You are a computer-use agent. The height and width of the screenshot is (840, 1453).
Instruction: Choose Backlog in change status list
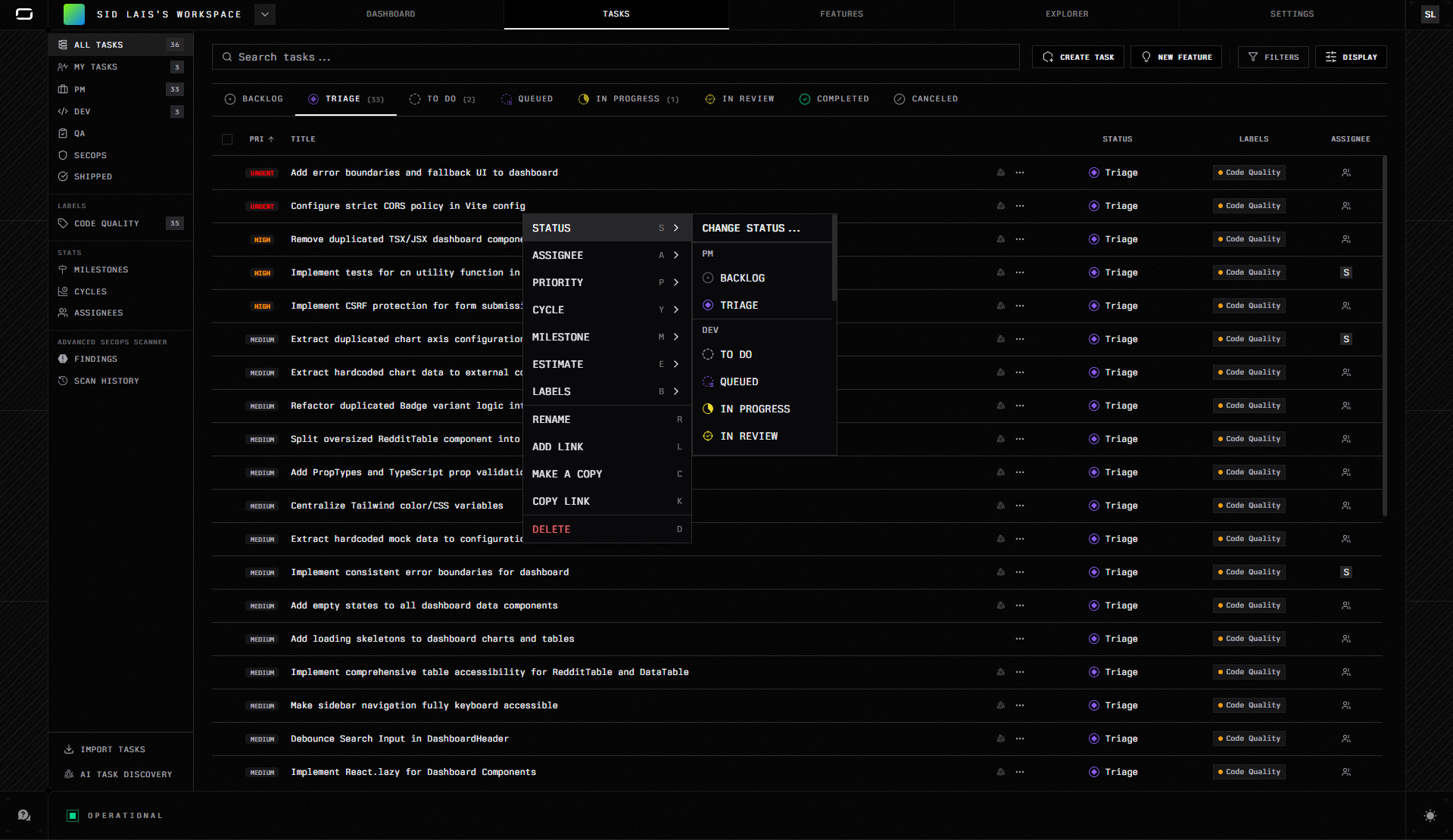click(x=742, y=278)
